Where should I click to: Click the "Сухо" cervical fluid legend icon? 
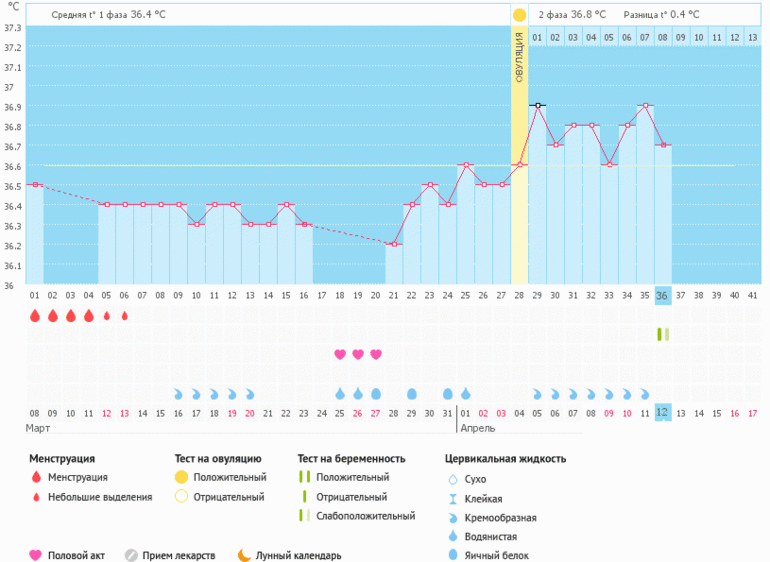(x=452, y=479)
